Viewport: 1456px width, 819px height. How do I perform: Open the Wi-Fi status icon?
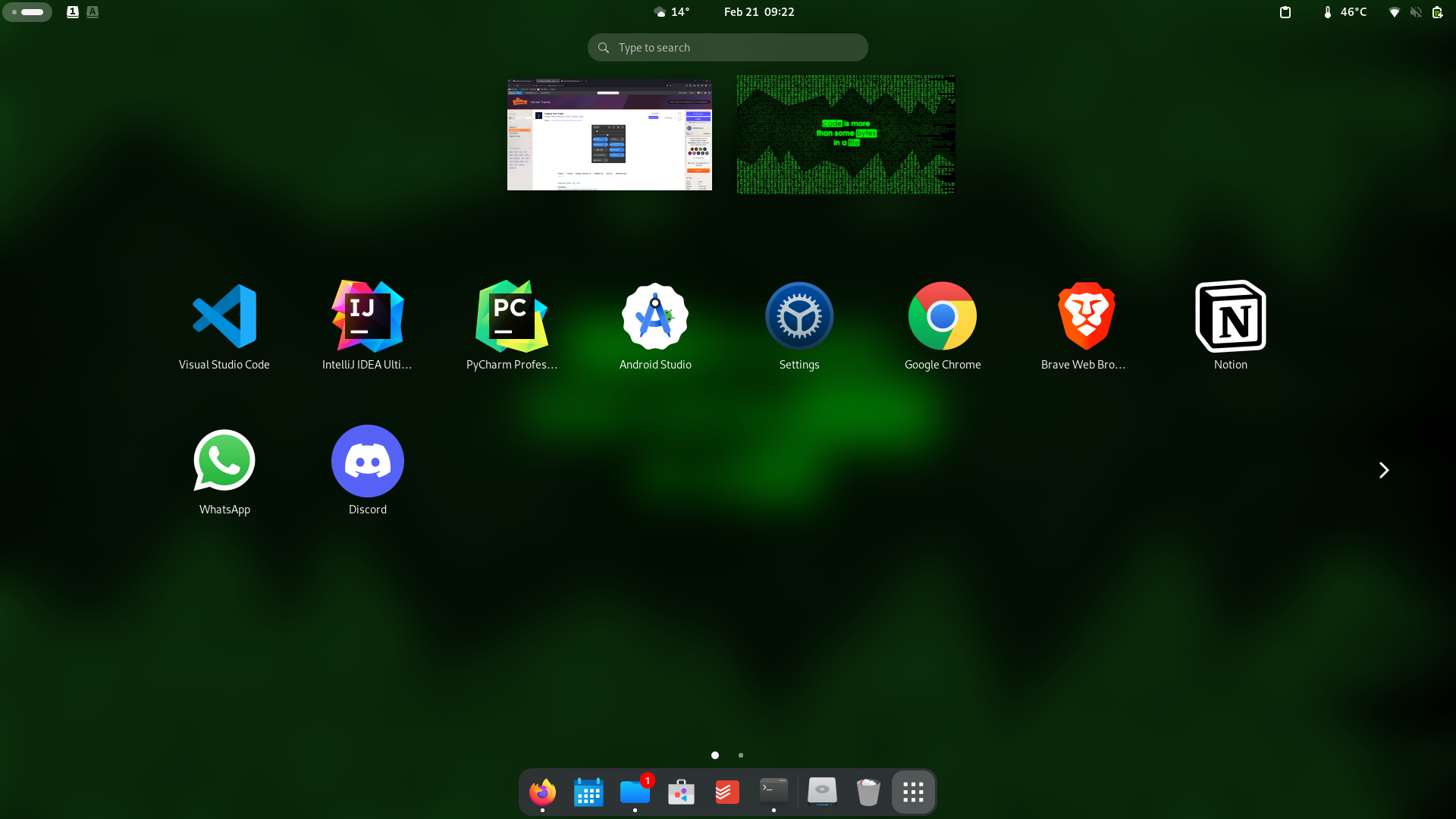click(1395, 12)
